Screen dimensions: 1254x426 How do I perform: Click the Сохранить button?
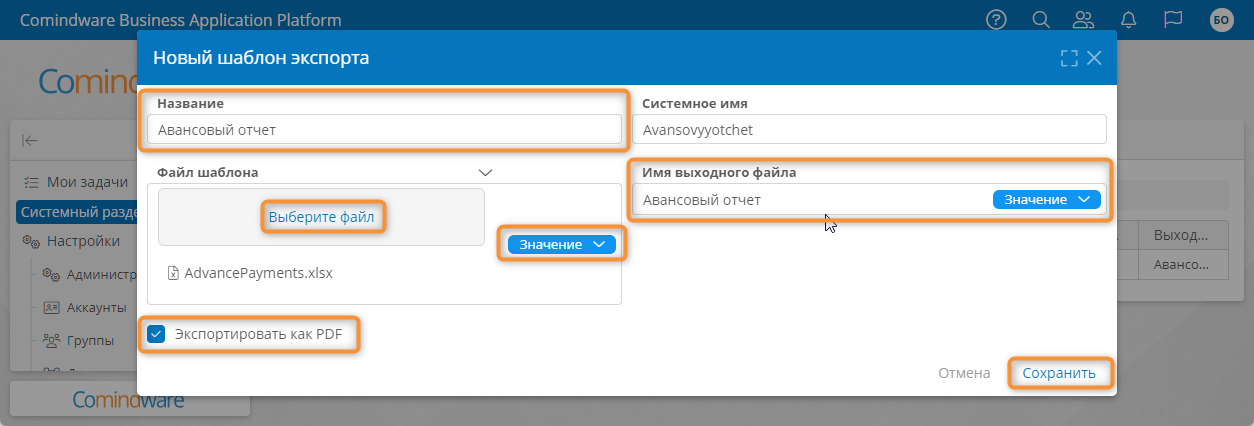(x=1059, y=373)
